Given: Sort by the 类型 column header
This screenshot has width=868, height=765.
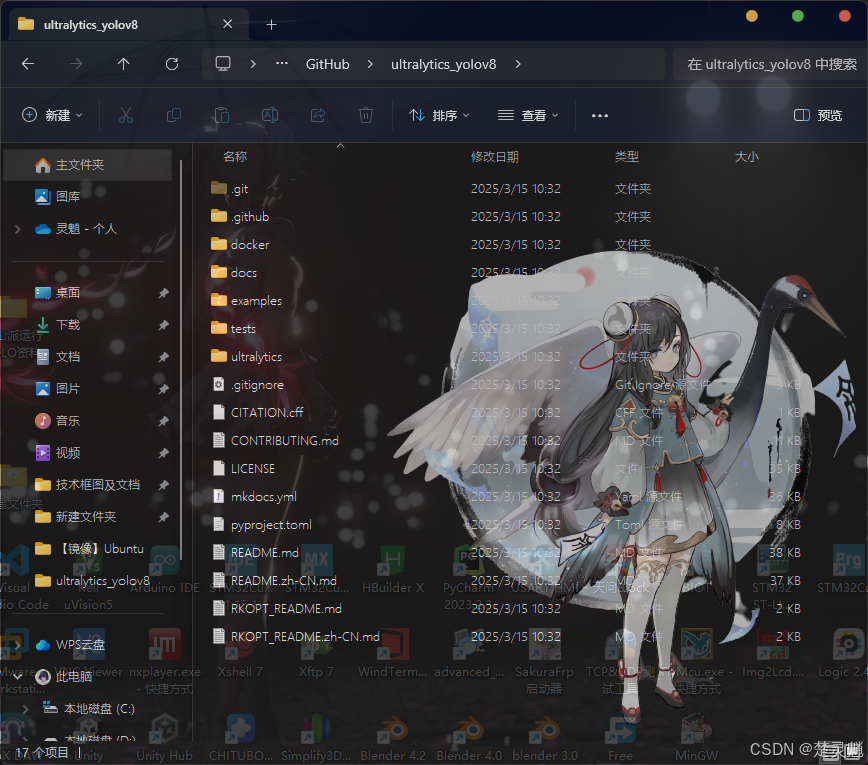Looking at the screenshot, I should coord(627,157).
